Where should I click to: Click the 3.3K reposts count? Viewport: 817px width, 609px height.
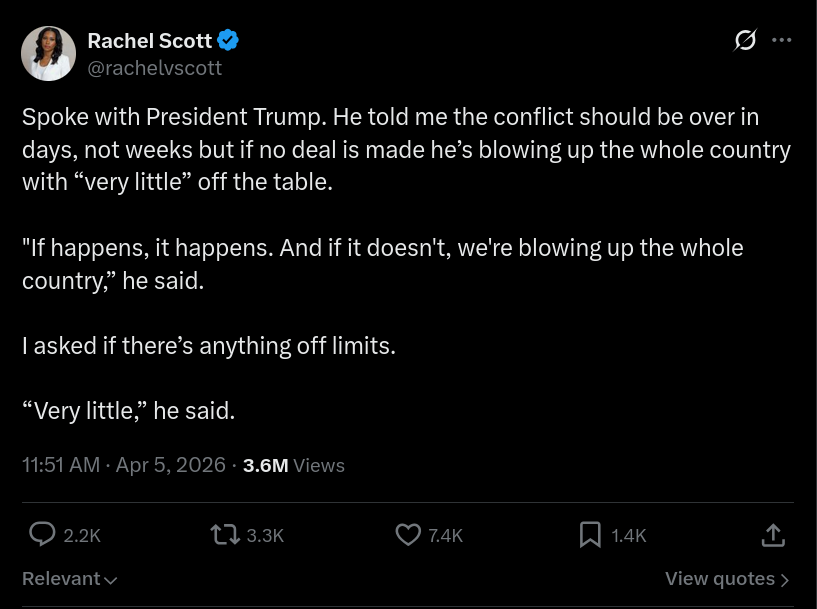265,536
